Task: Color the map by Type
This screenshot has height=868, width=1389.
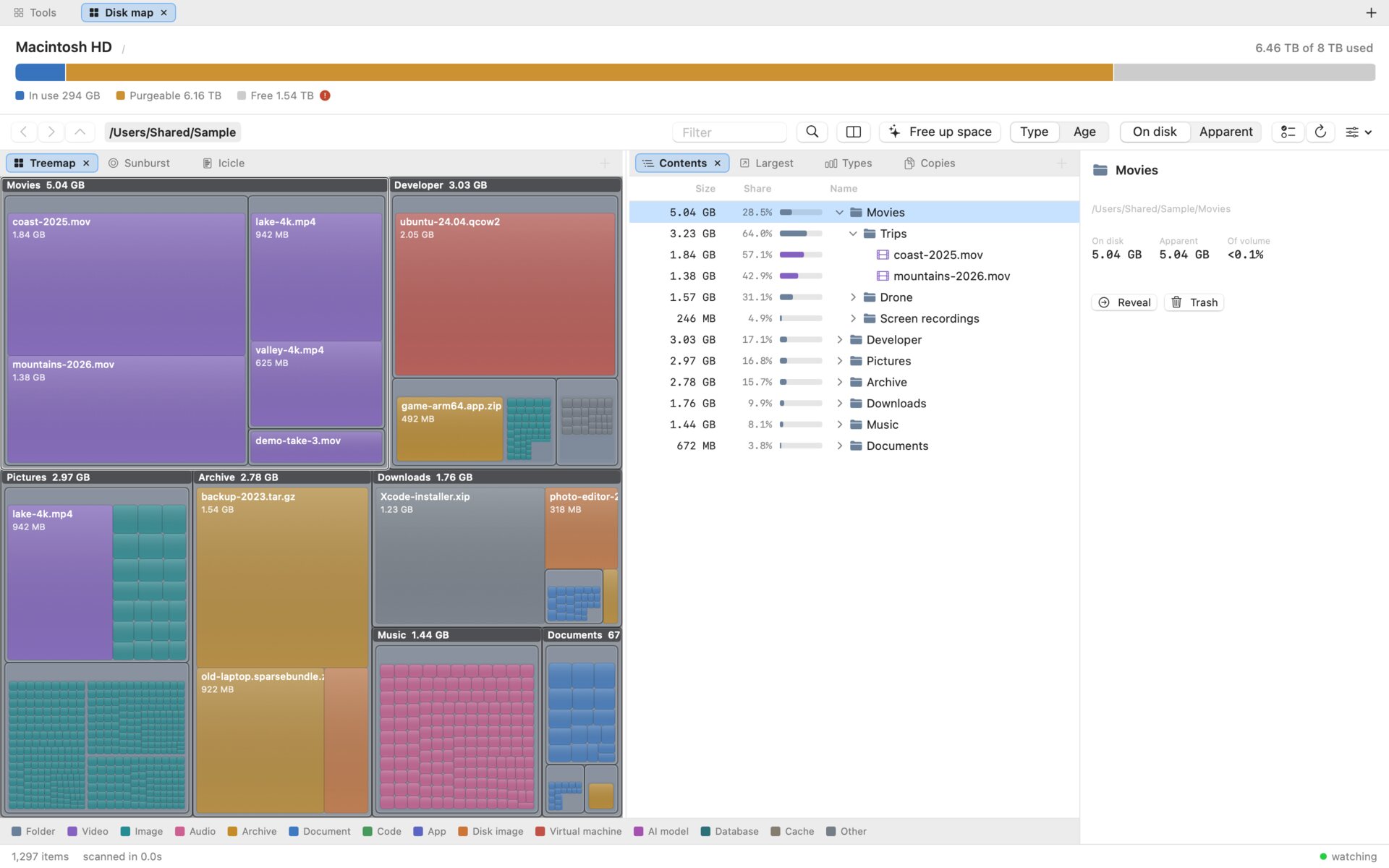Action: point(1034,132)
